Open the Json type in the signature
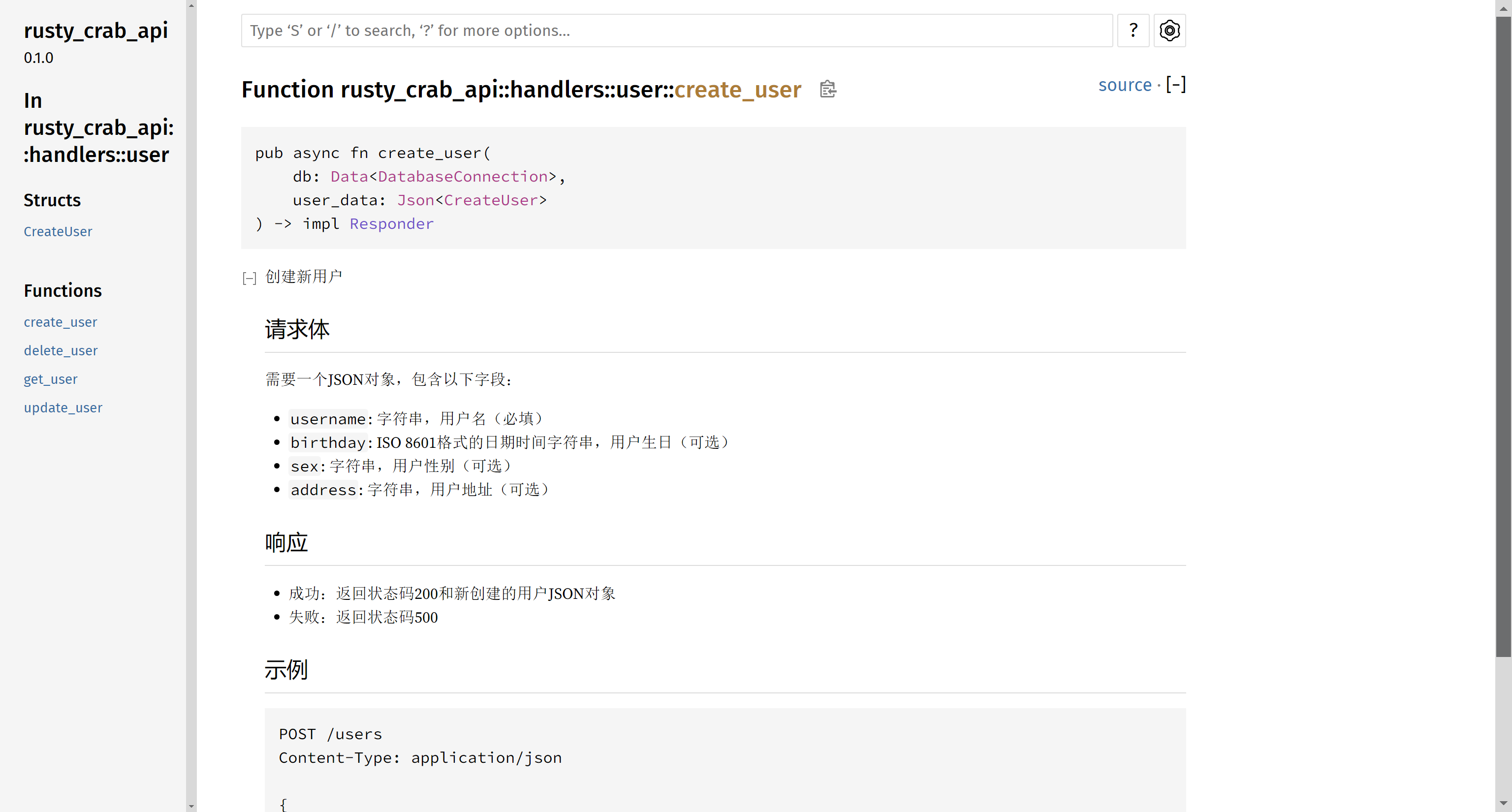 [x=415, y=200]
